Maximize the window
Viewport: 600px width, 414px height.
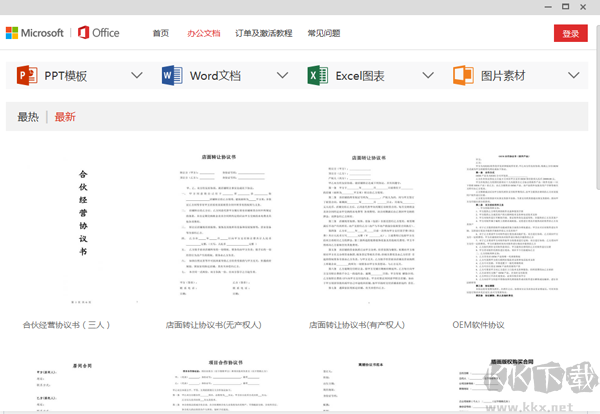click(x=566, y=7)
